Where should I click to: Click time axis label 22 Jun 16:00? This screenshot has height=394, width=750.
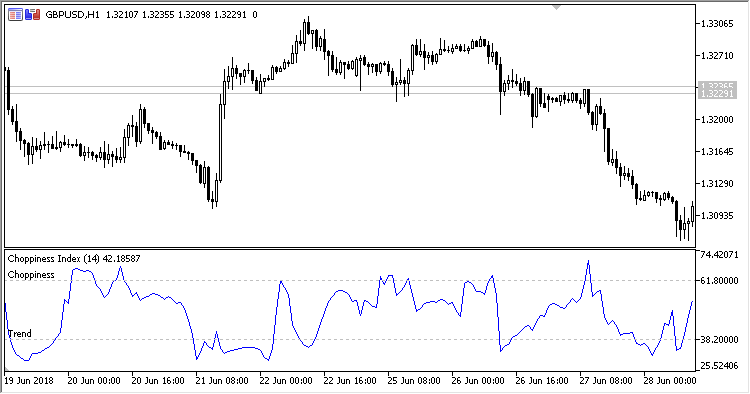[350, 381]
